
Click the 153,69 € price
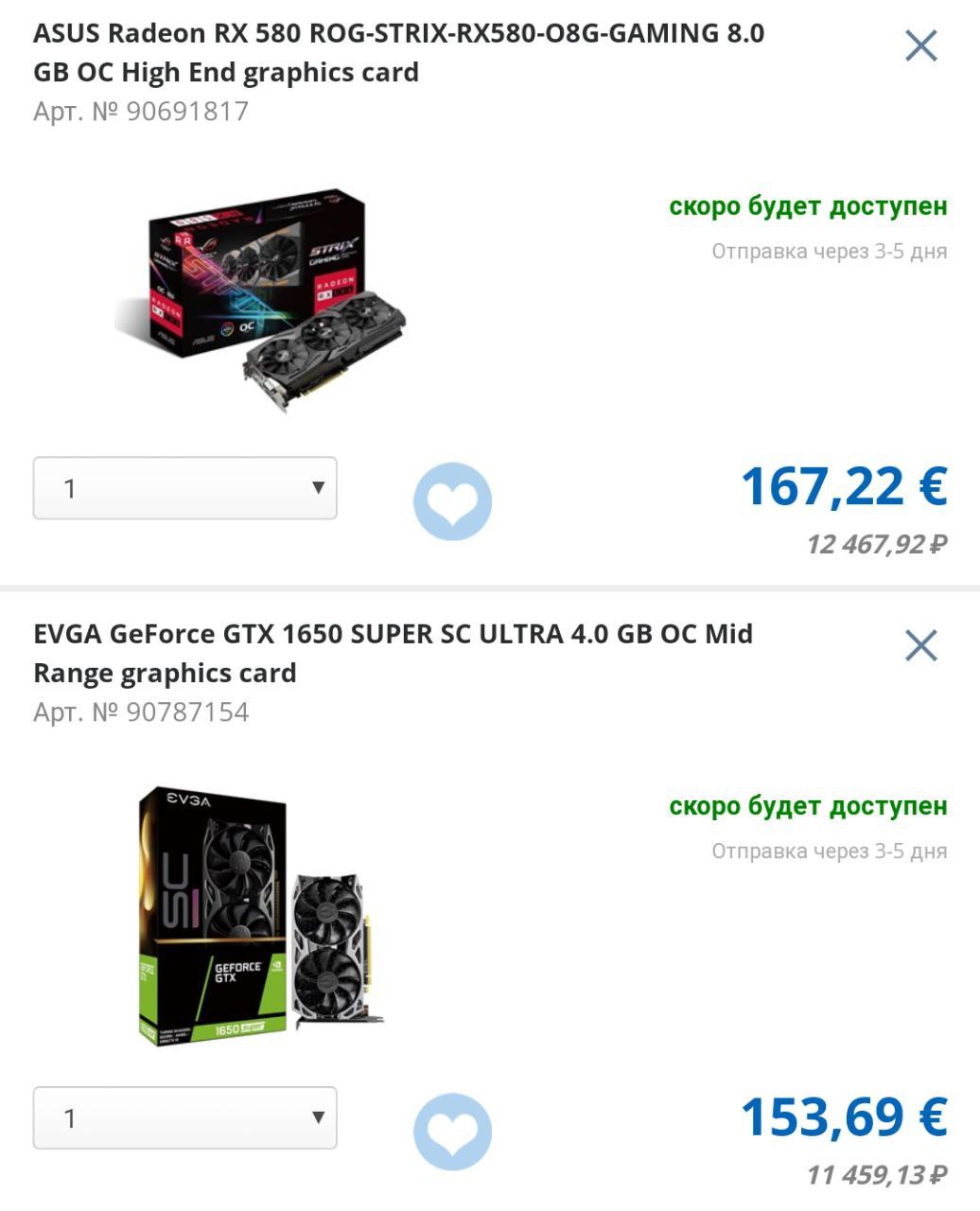coord(844,1116)
